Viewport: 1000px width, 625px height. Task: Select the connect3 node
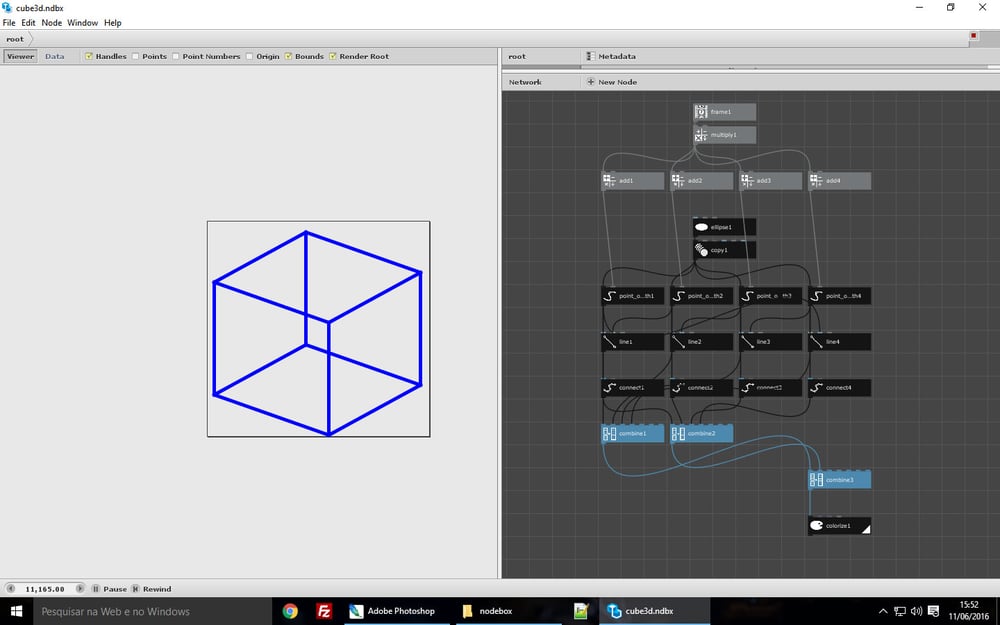770,388
